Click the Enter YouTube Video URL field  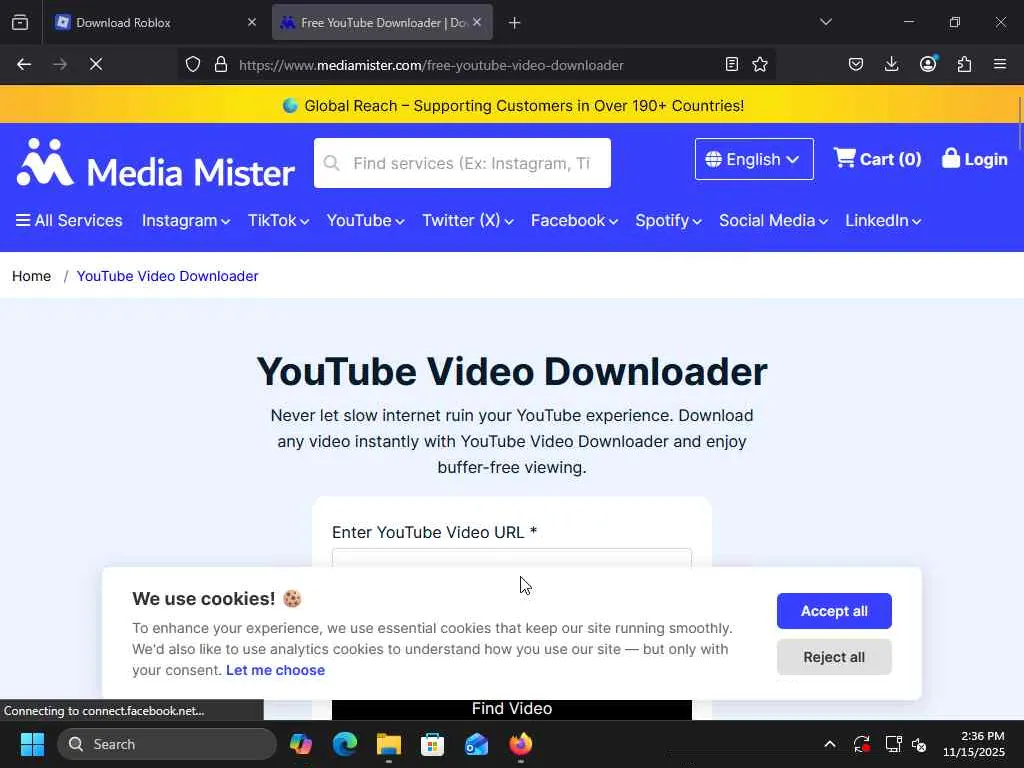[512, 558]
